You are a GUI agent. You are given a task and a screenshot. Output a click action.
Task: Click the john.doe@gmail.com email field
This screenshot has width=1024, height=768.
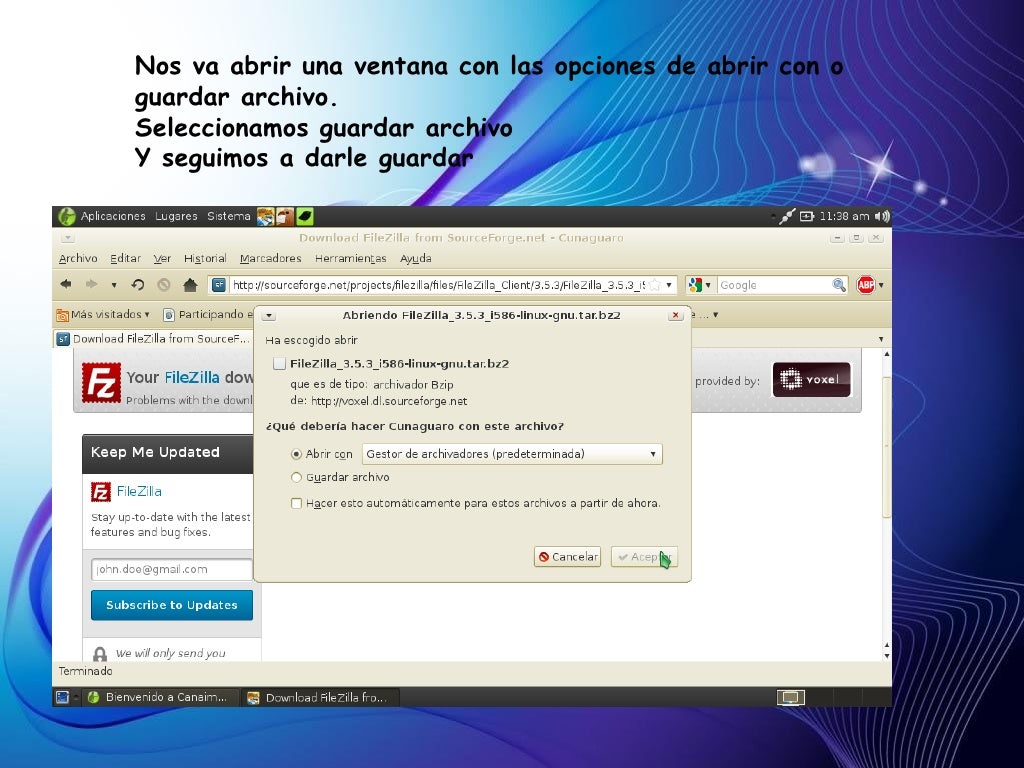(172, 569)
